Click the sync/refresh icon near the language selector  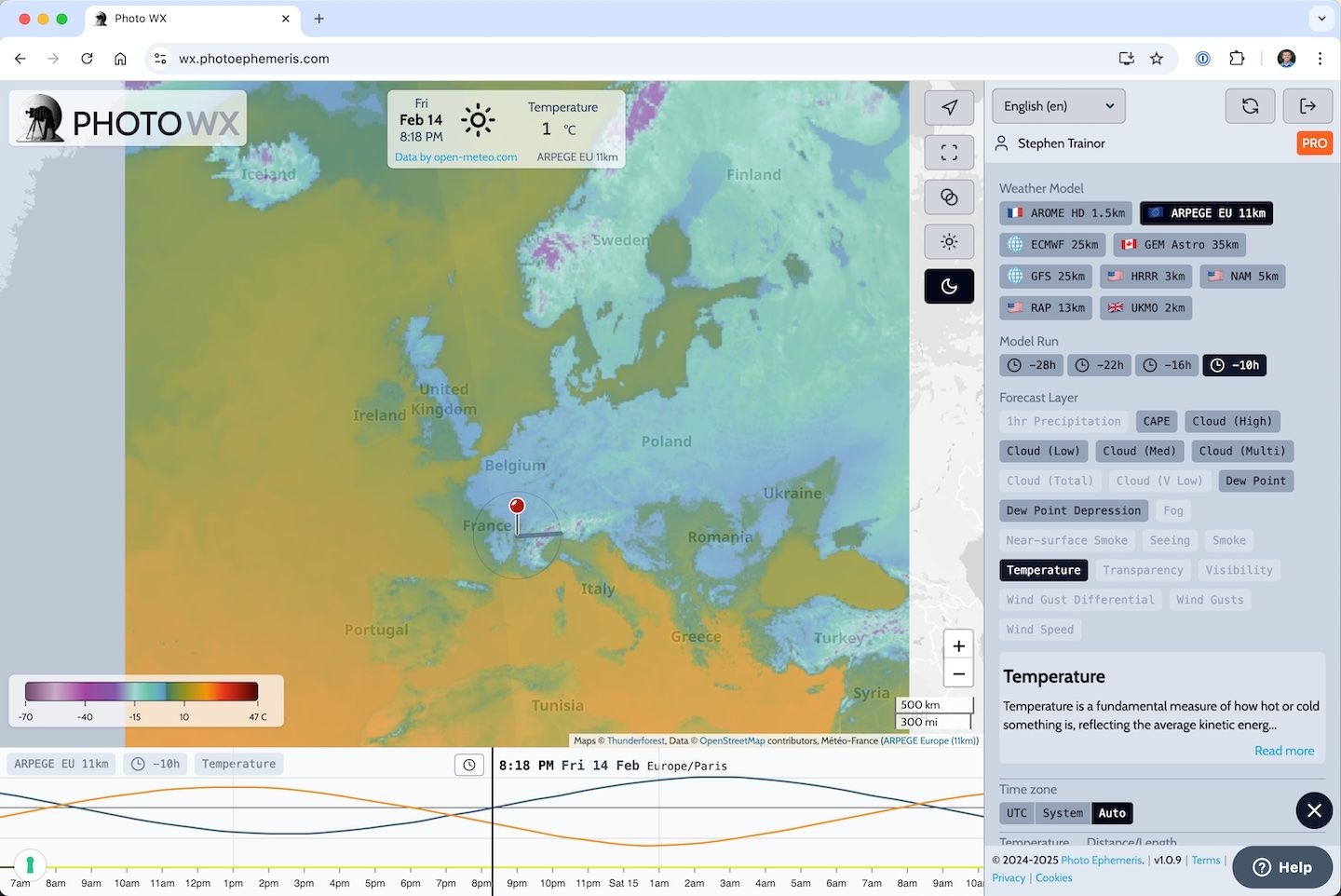pos(1250,105)
